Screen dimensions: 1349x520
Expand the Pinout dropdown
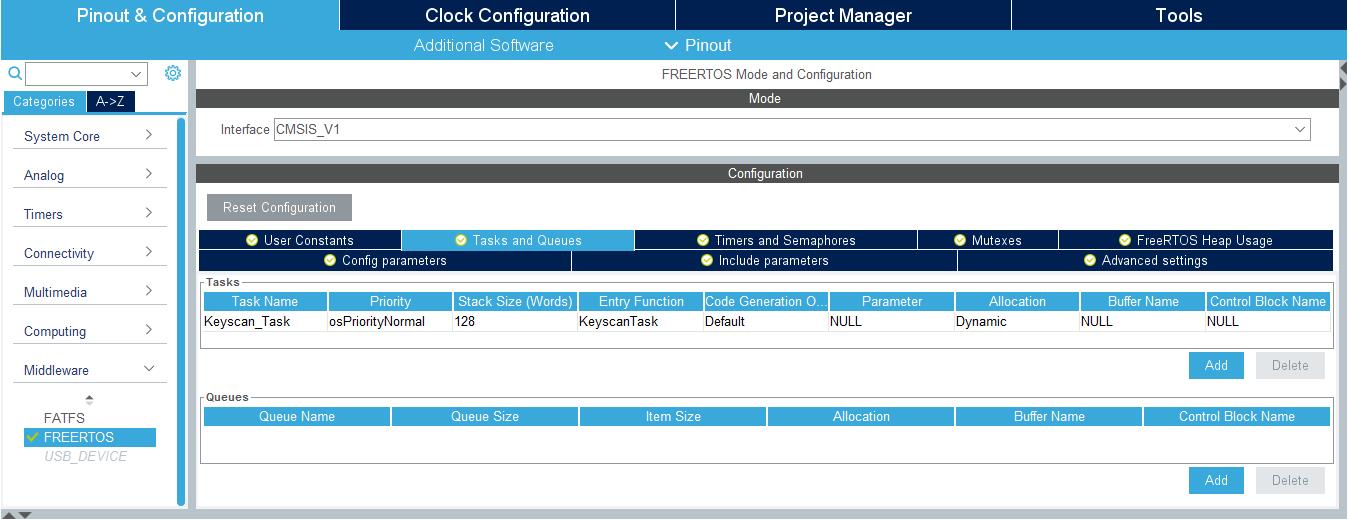pos(698,45)
